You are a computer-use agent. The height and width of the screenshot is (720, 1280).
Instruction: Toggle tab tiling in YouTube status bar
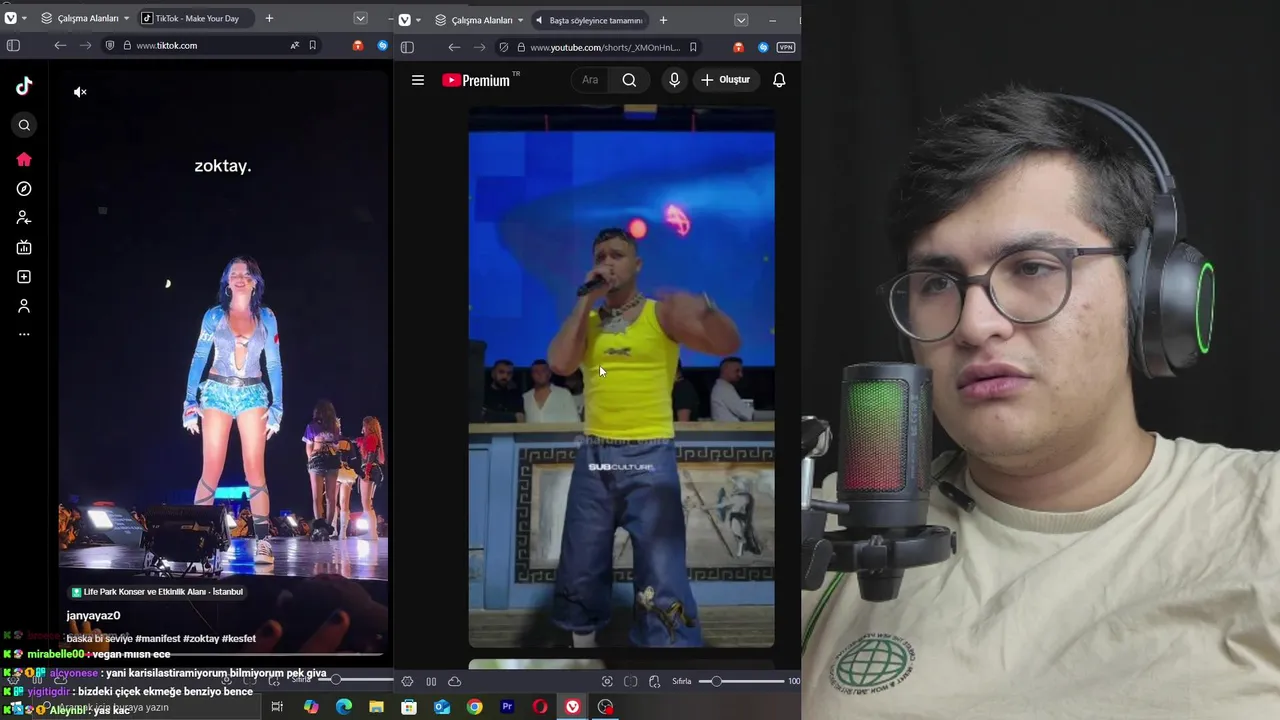630,681
